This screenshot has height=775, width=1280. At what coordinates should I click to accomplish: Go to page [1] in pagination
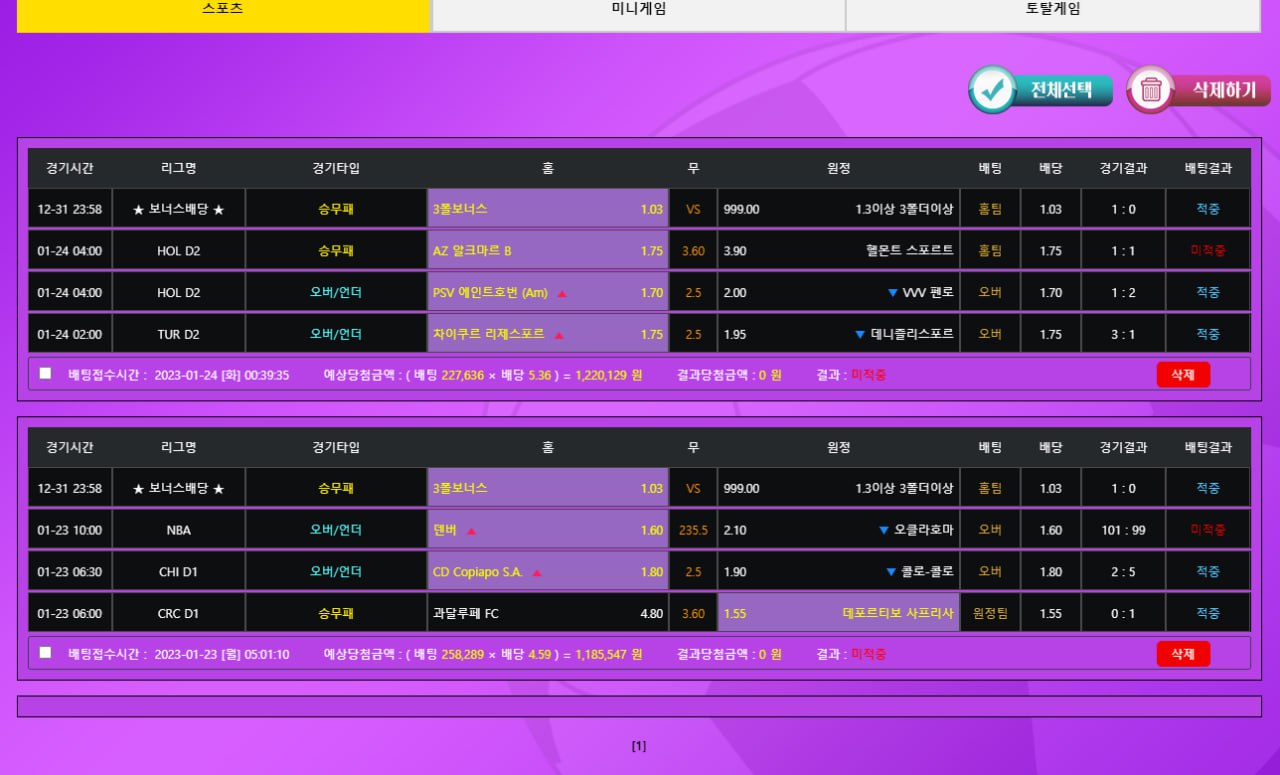coord(639,746)
